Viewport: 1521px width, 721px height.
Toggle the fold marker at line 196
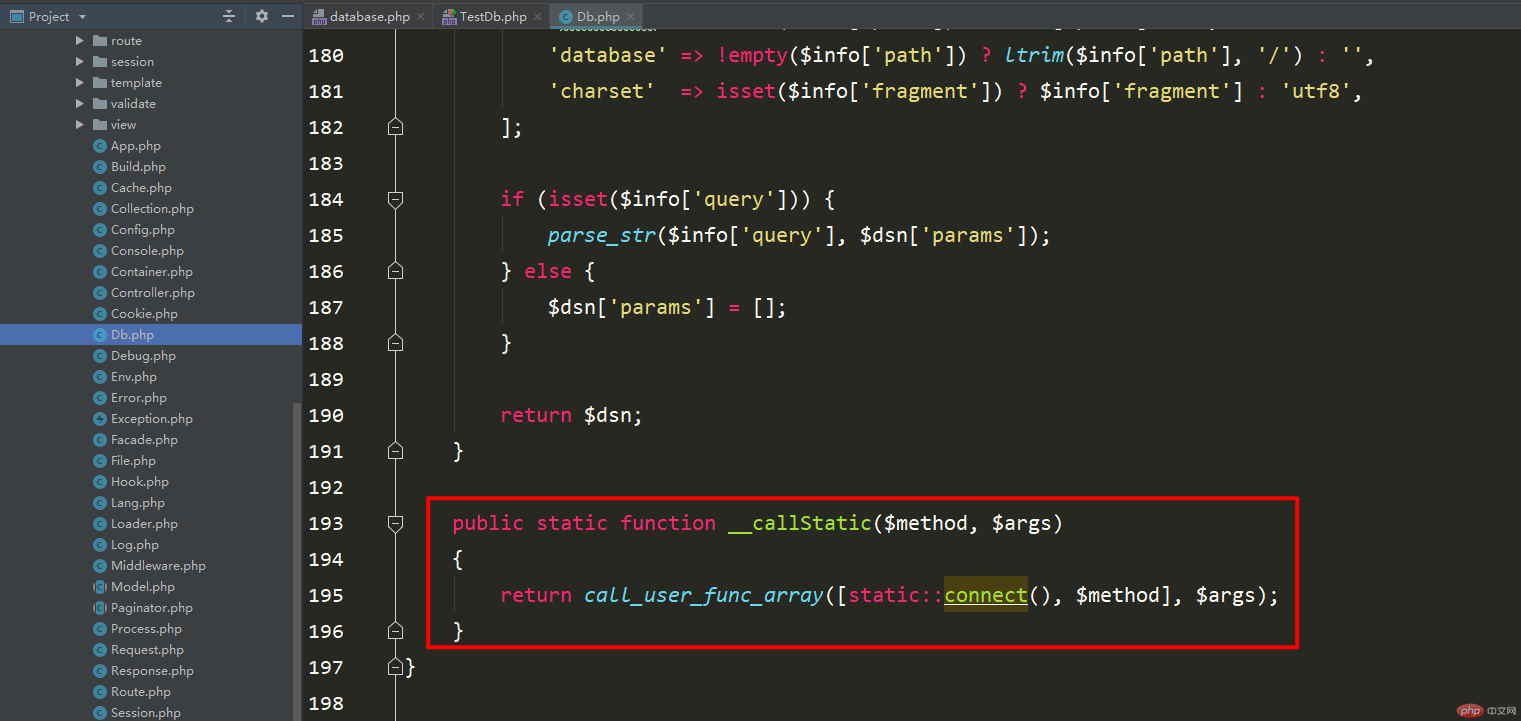[x=395, y=631]
